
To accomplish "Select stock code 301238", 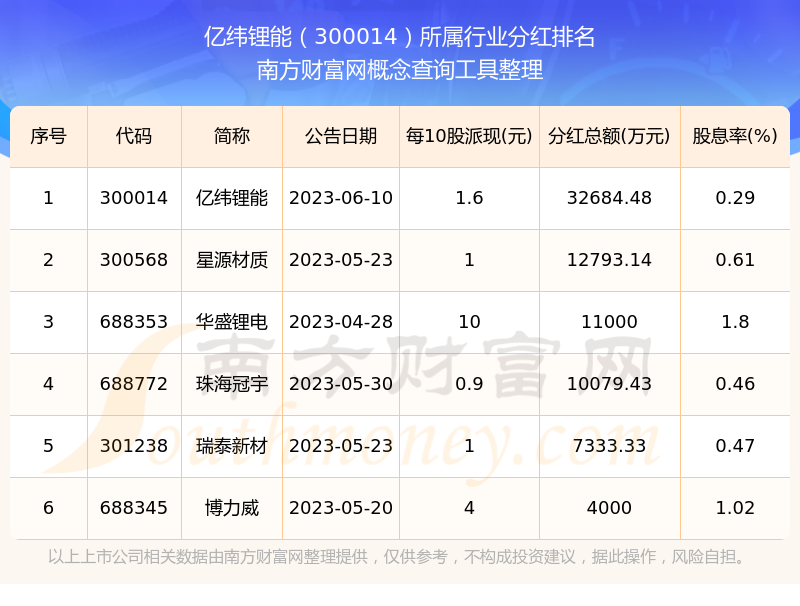I will (x=134, y=446).
